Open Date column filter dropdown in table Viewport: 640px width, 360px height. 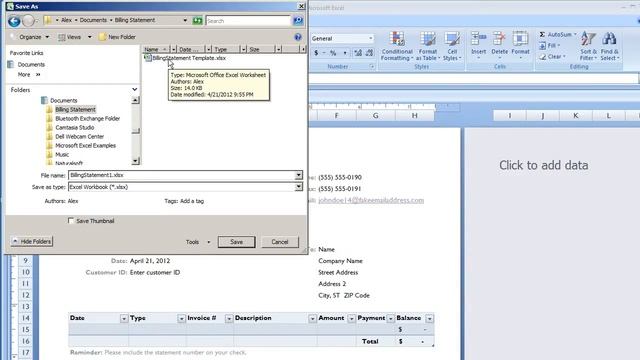(x=124, y=318)
